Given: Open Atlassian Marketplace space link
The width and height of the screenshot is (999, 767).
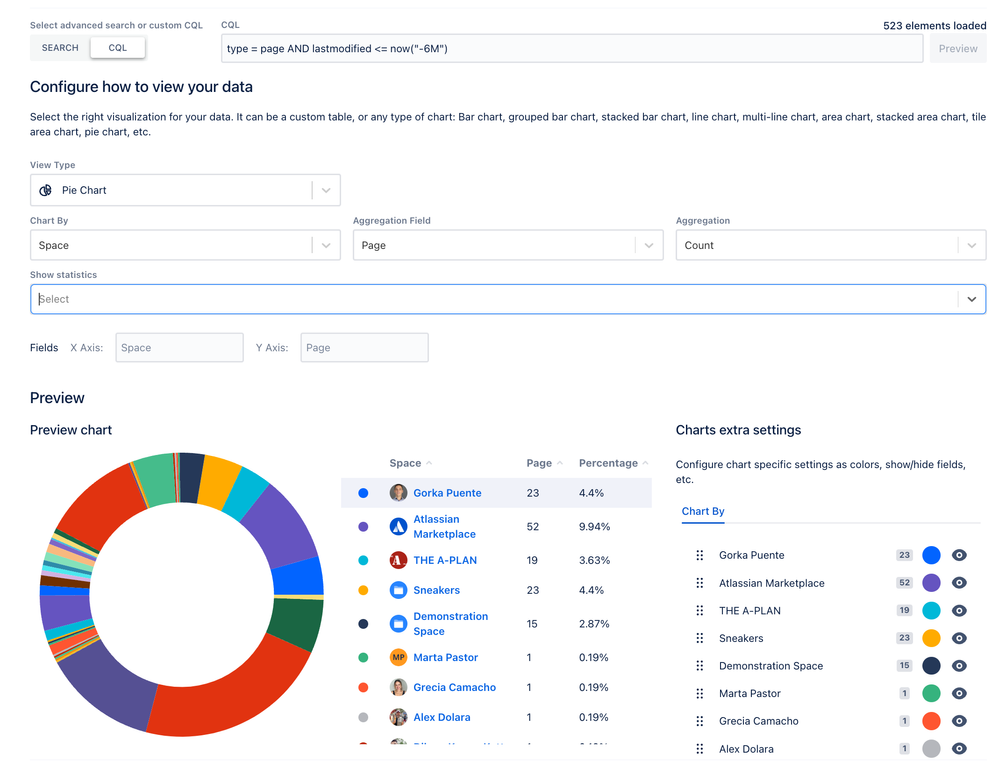Looking at the screenshot, I should (445, 527).
